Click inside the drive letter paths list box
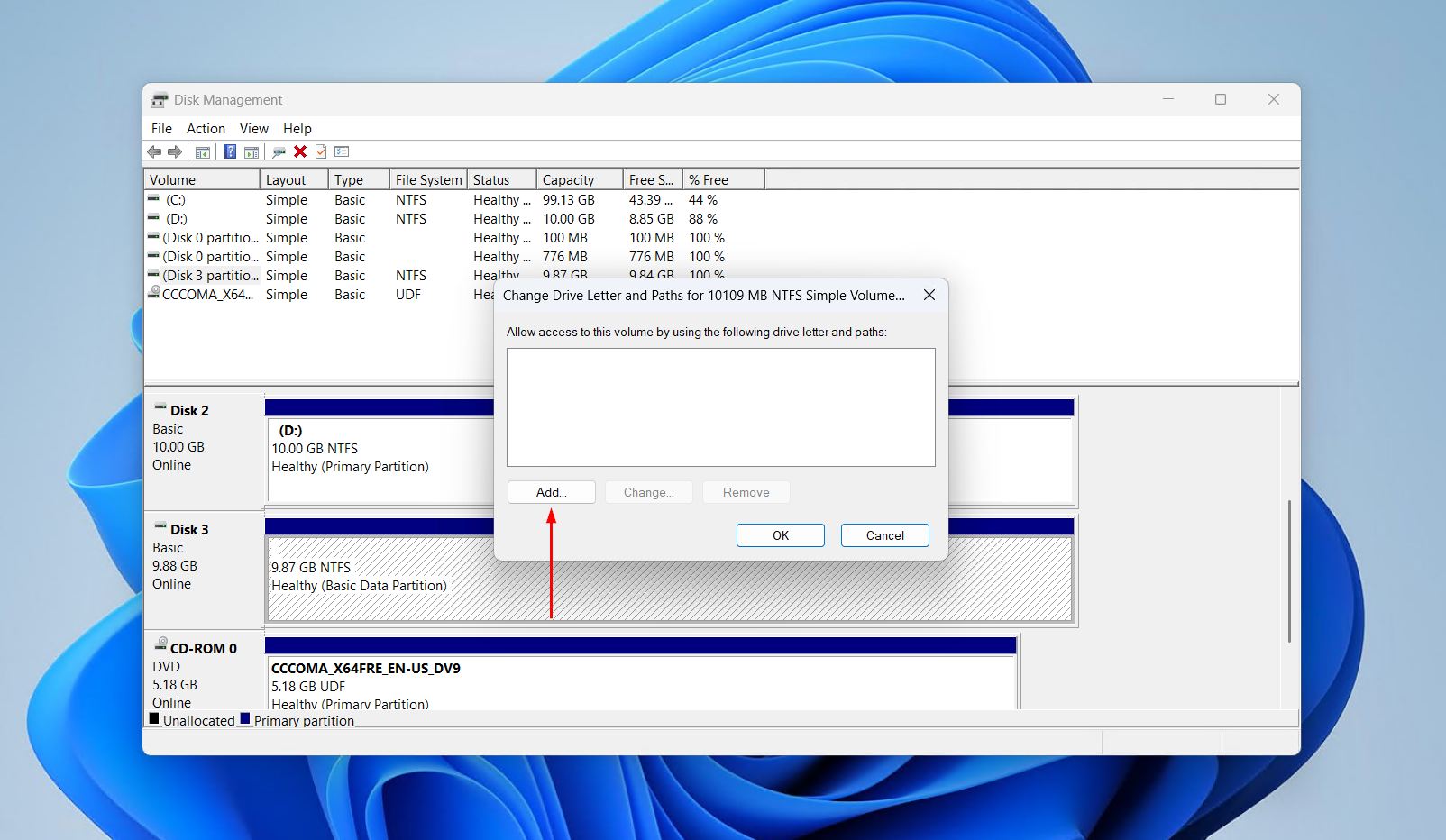 (x=721, y=407)
